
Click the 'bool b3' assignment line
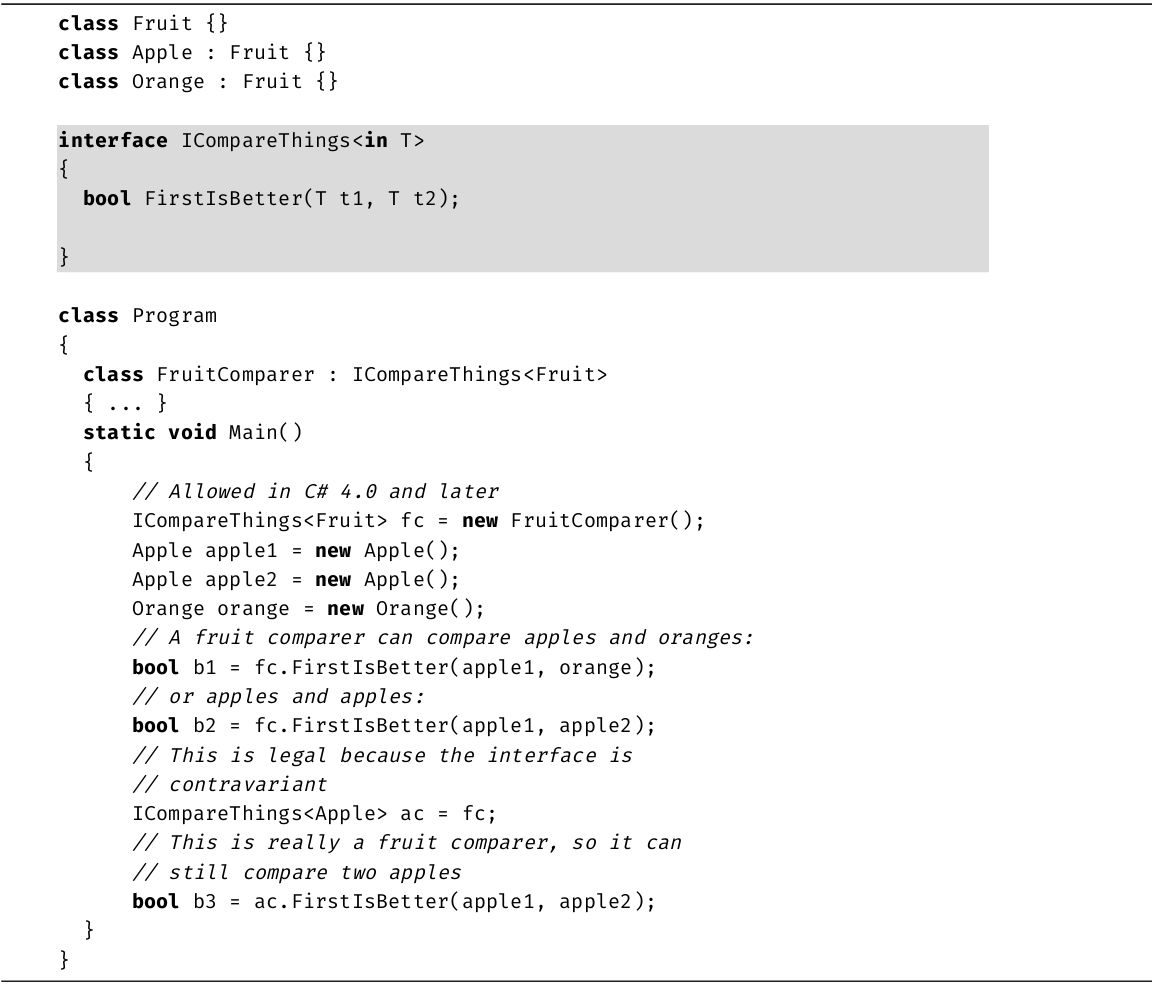pyautogui.click(x=394, y=901)
